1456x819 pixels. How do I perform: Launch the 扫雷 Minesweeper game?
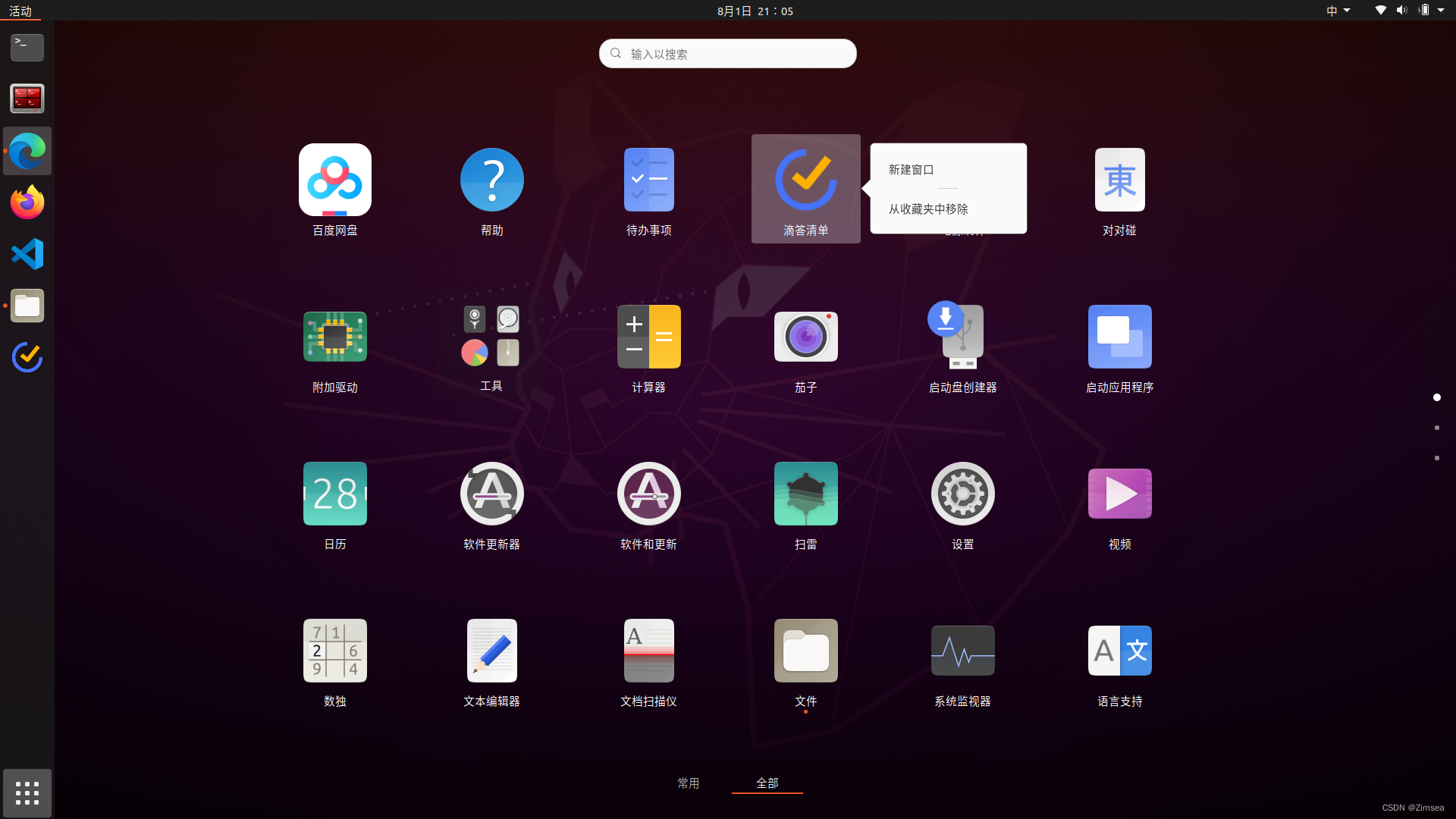click(x=805, y=493)
